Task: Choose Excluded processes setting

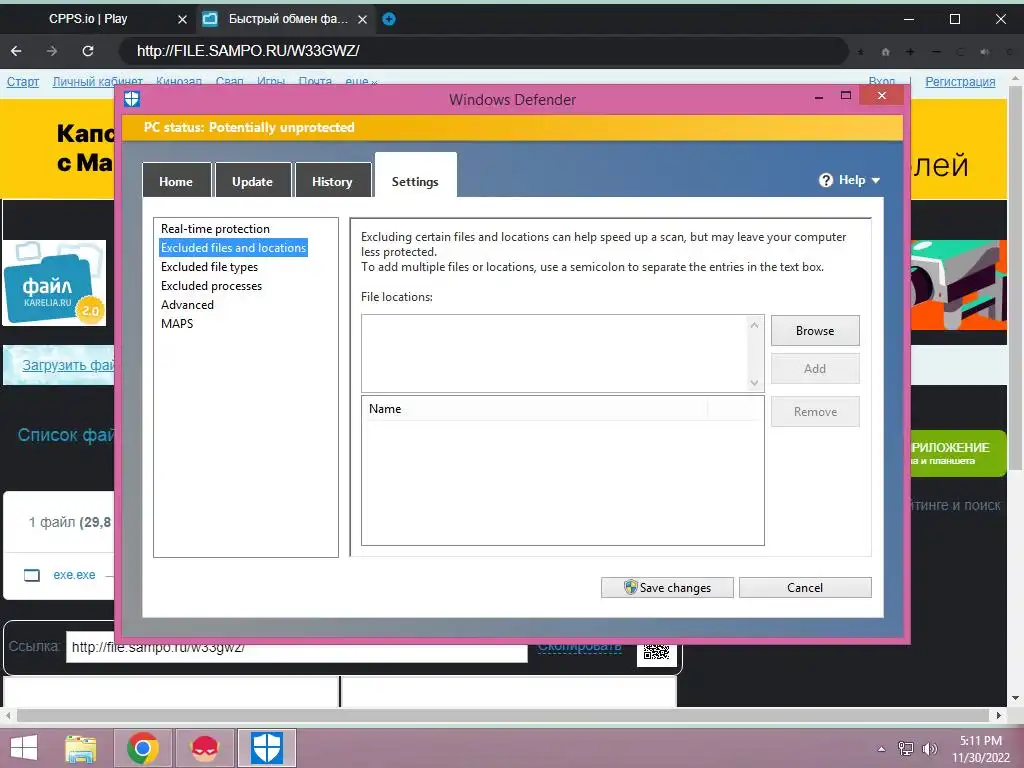Action: [x=211, y=285]
